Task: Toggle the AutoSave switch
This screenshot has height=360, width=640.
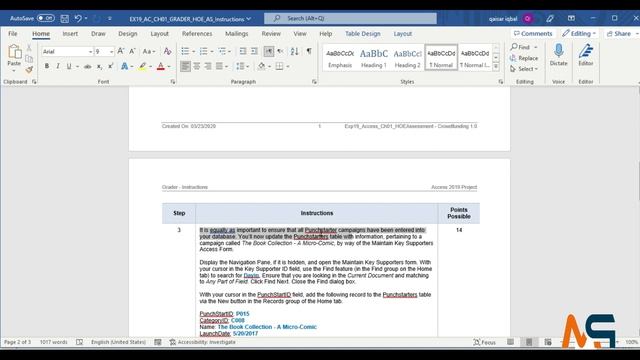Action: [45, 18]
